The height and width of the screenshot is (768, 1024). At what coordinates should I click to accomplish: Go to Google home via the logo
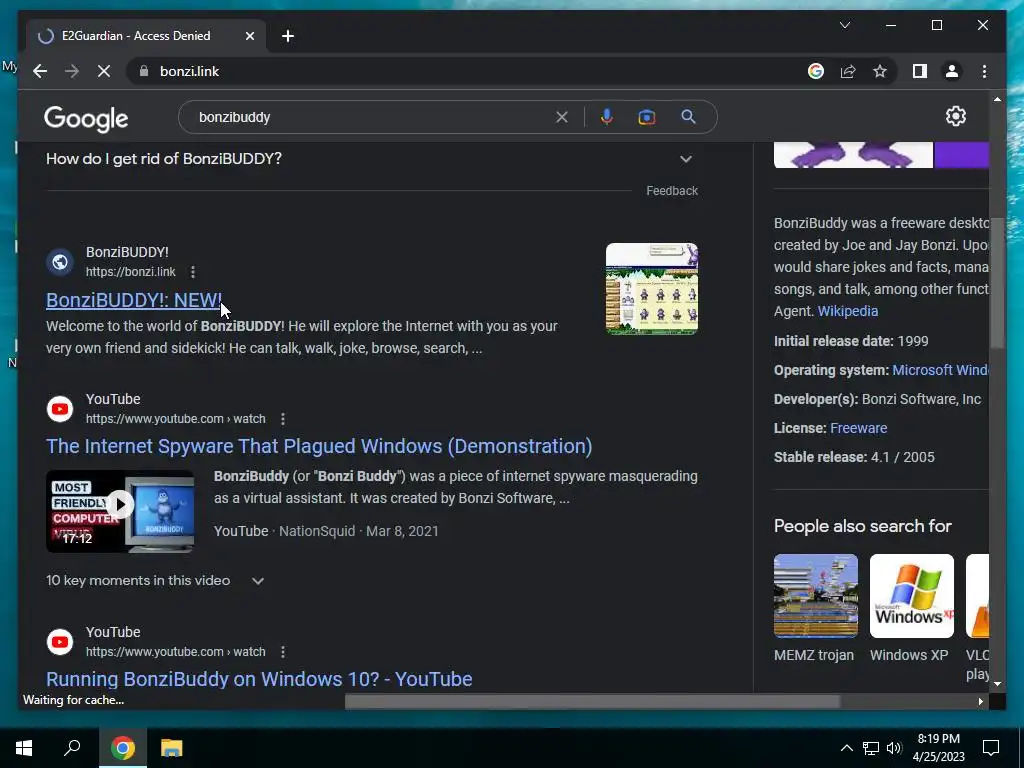[86, 118]
